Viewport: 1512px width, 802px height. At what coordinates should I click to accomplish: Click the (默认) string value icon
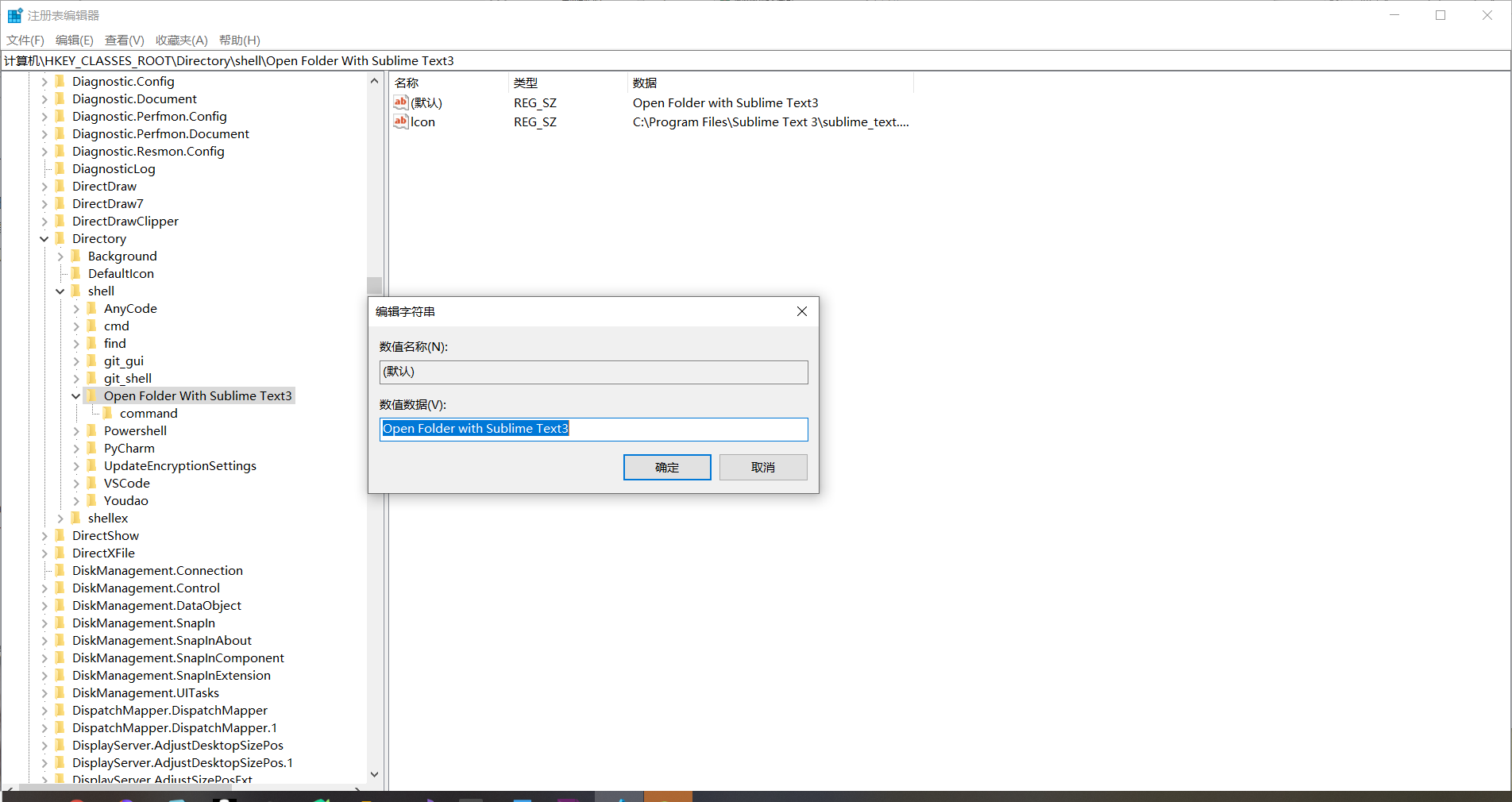[401, 102]
